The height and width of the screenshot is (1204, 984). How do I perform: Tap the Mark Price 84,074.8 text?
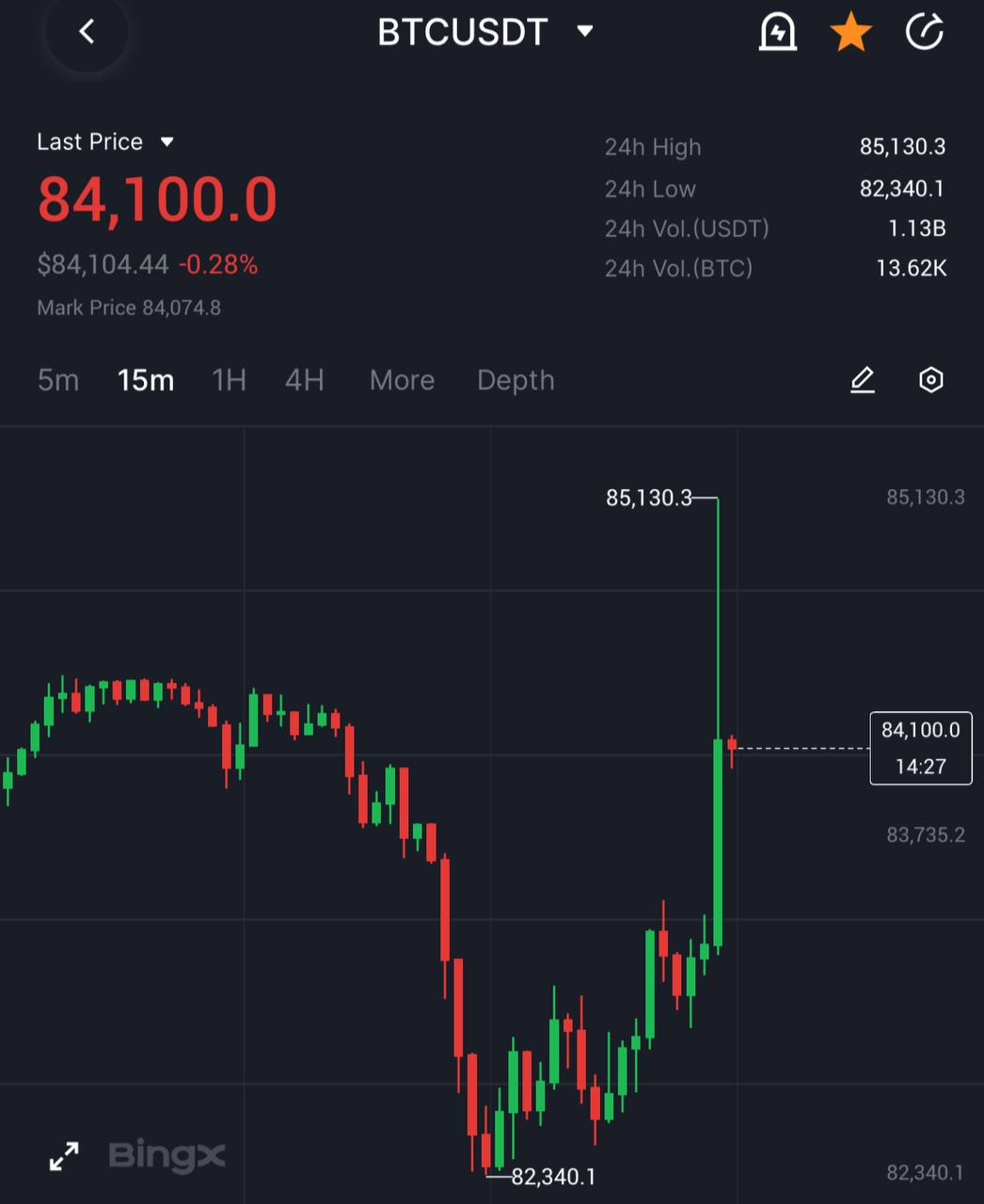pyautogui.click(x=129, y=308)
